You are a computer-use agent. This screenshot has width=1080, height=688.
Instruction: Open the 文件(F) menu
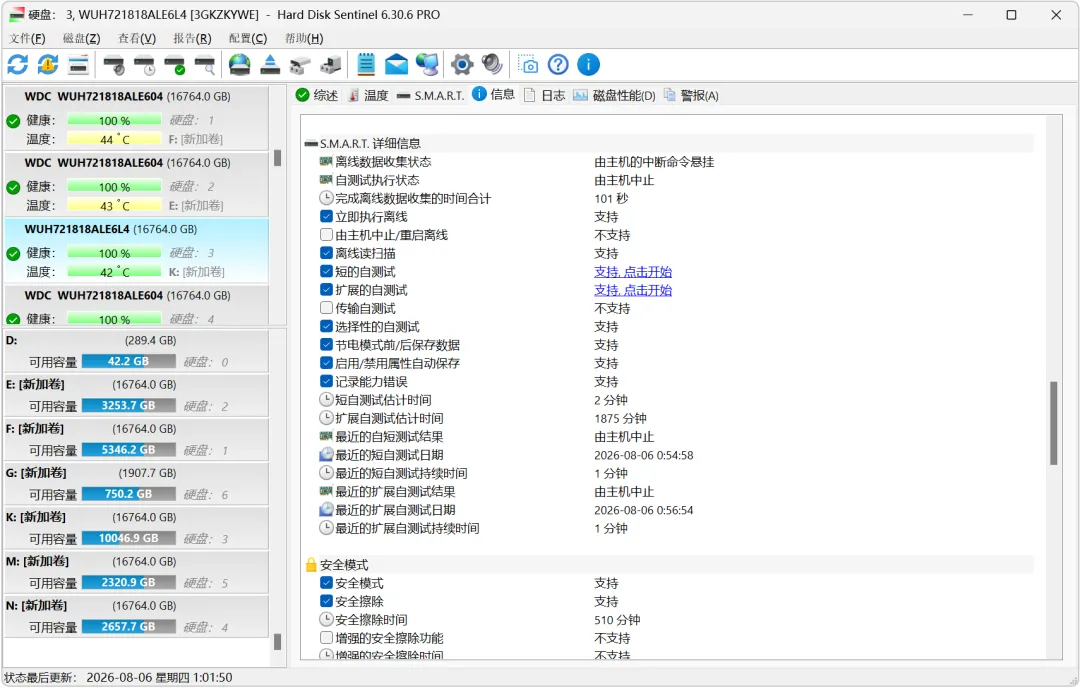pyautogui.click(x=28, y=38)
